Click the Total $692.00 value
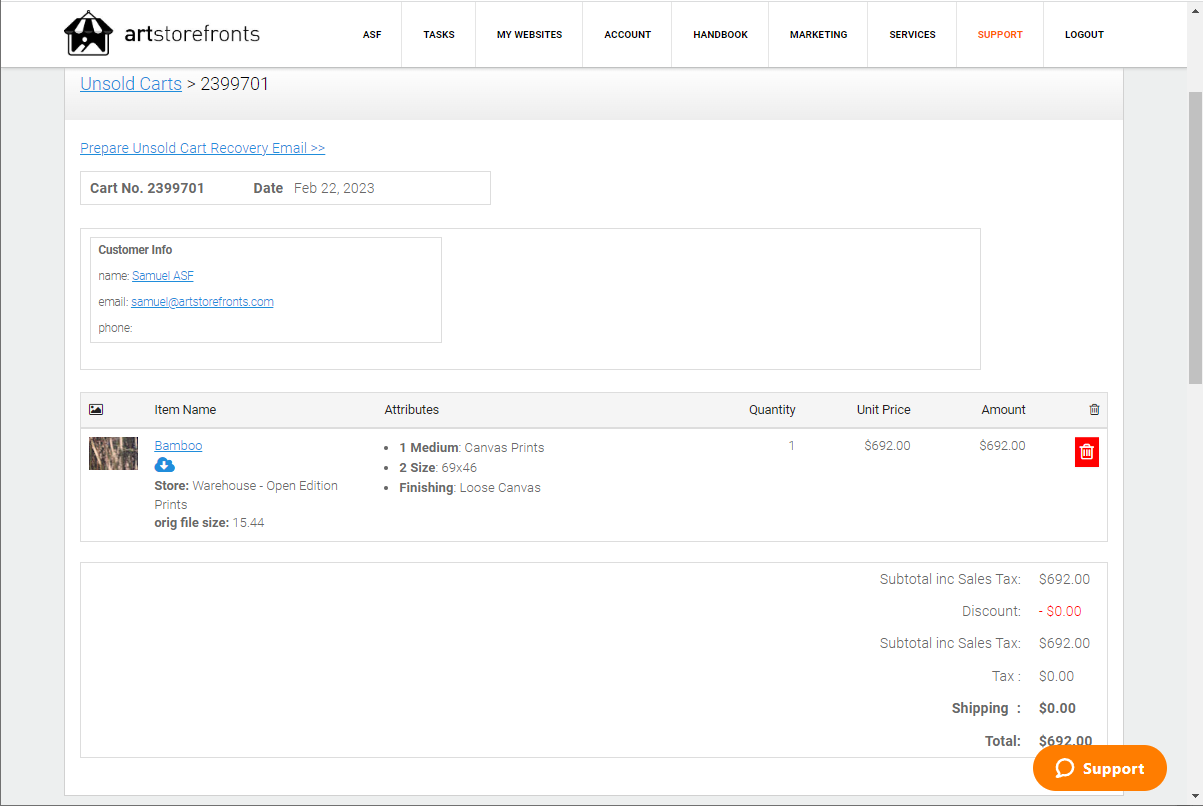The image size is (1203, 806). [x=1065, y=741]
